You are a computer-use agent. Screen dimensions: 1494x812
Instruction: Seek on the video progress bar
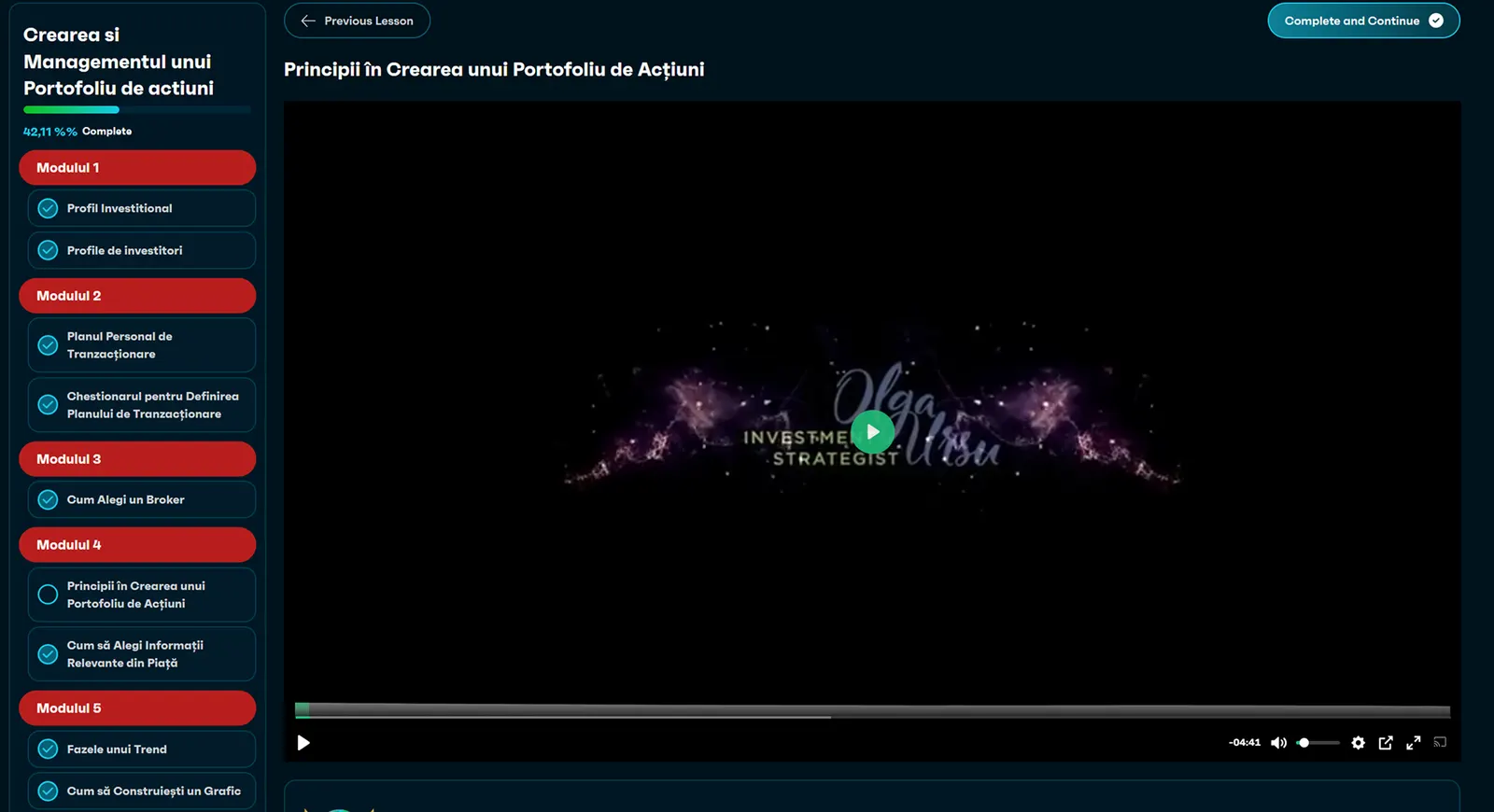872,711
